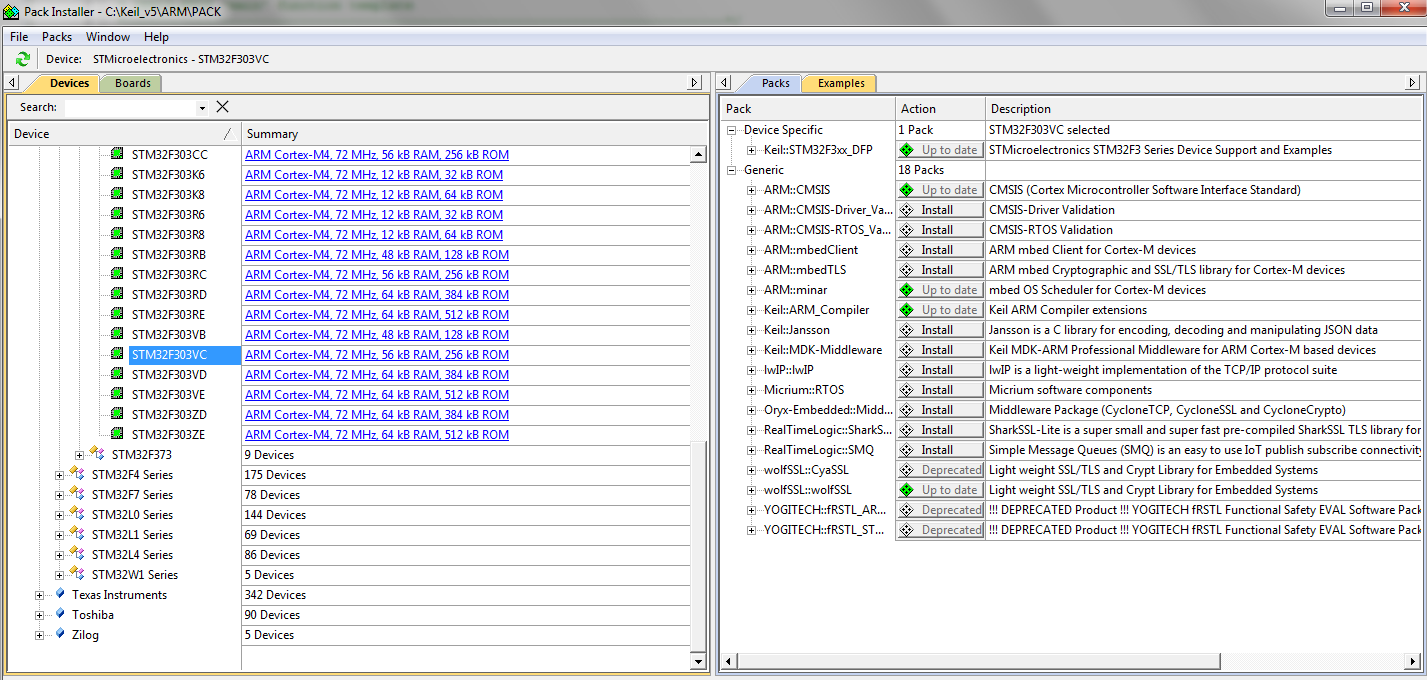Install the ARM::mbedClient pack

(940, 250)
